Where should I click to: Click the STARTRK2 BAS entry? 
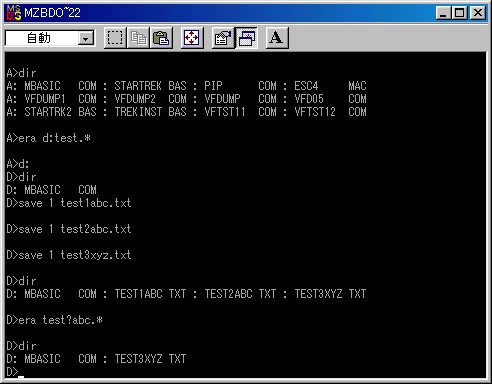coord(60,112)
